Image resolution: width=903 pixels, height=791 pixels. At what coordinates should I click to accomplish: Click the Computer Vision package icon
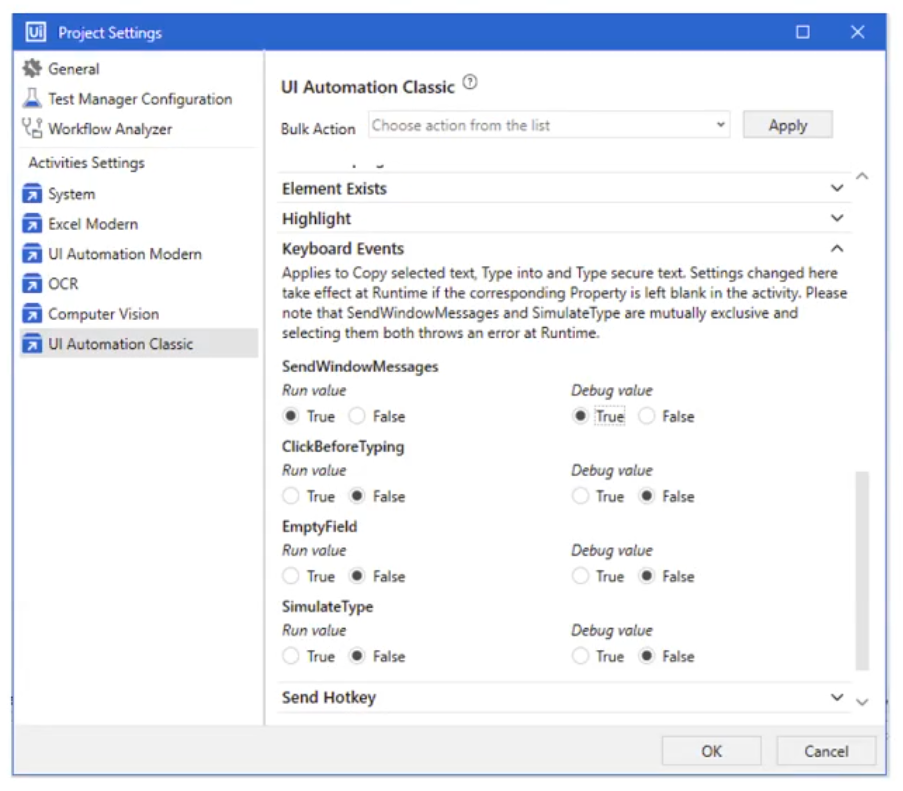click(x=32, y=313)
